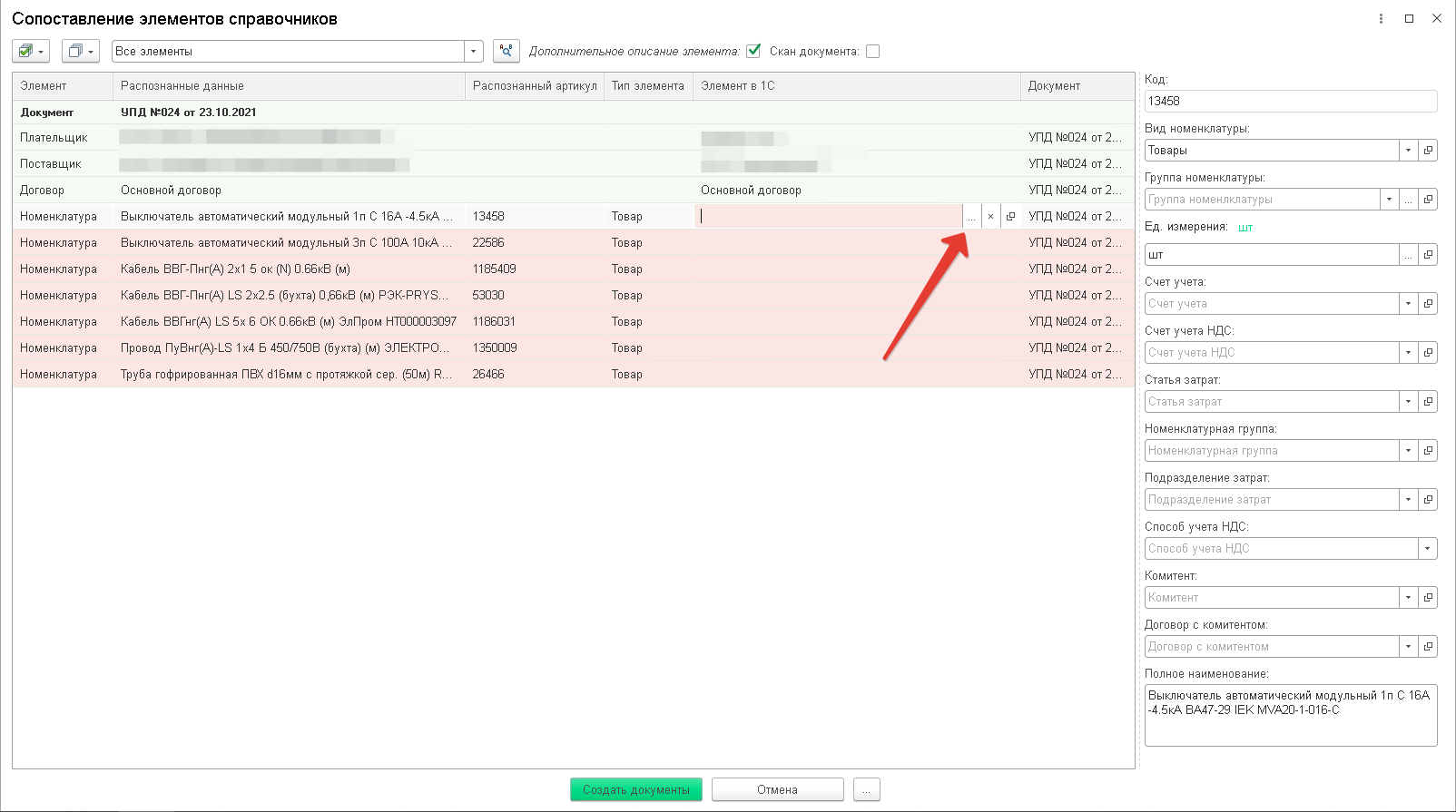Viewport: 1456px width, 812px height.
Task: Click the Тип элемента column header
Action: 648,86
